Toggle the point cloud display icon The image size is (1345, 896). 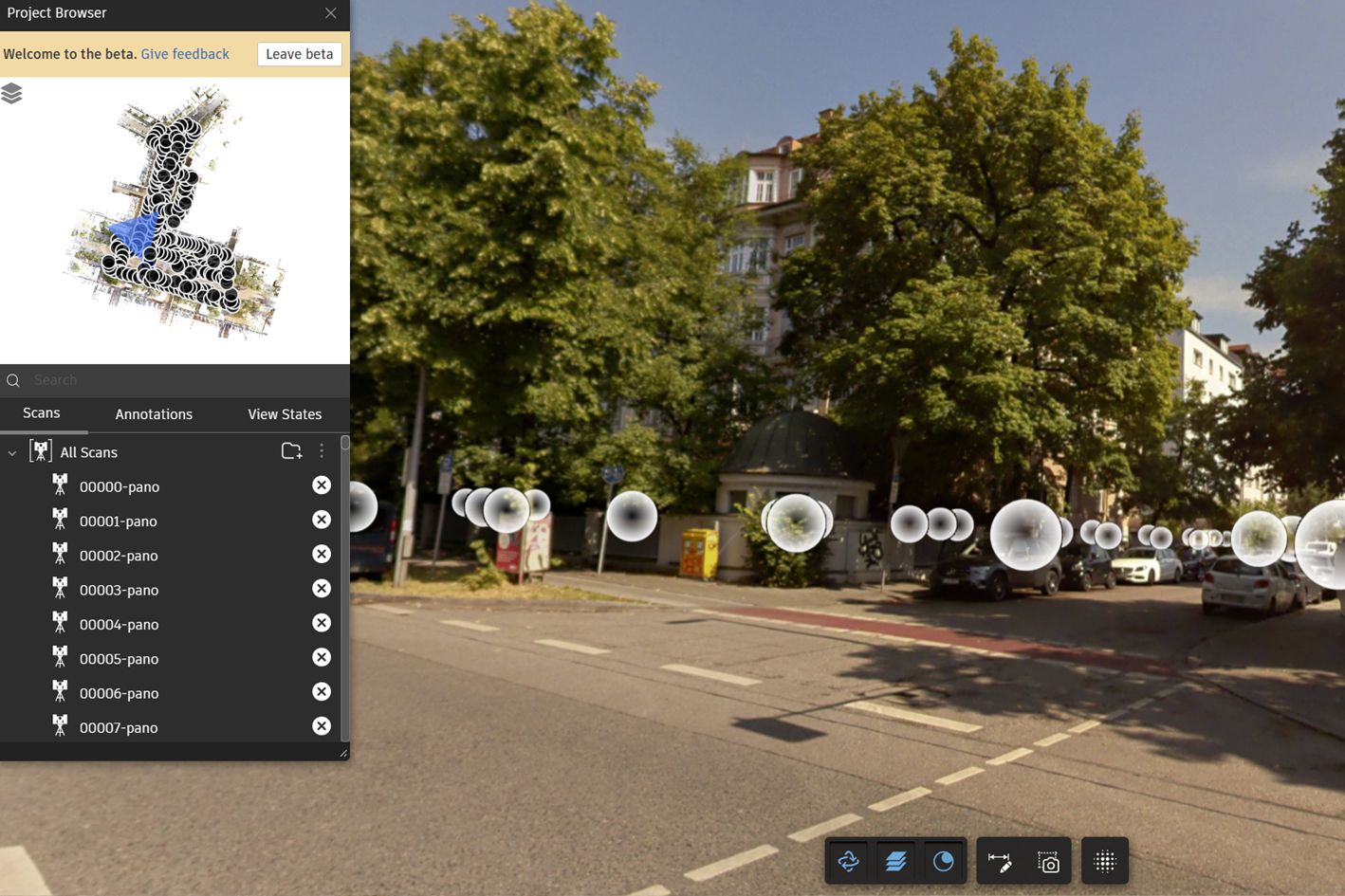1104,861
